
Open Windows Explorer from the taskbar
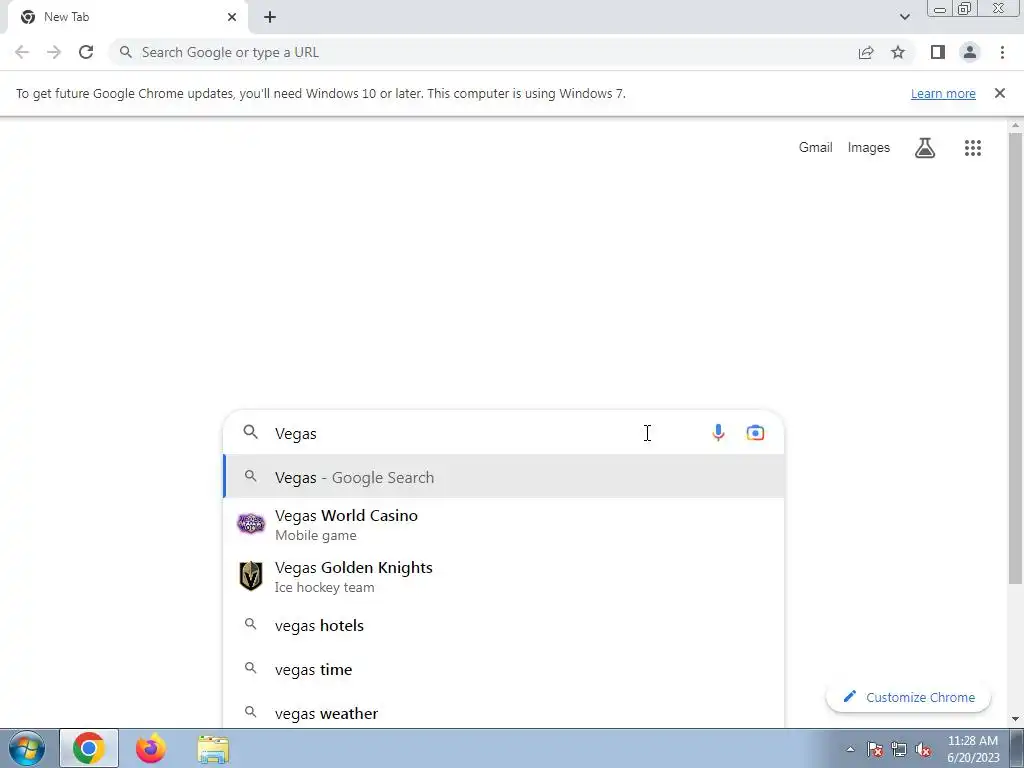pyautogui.click(x=214, y=750)
